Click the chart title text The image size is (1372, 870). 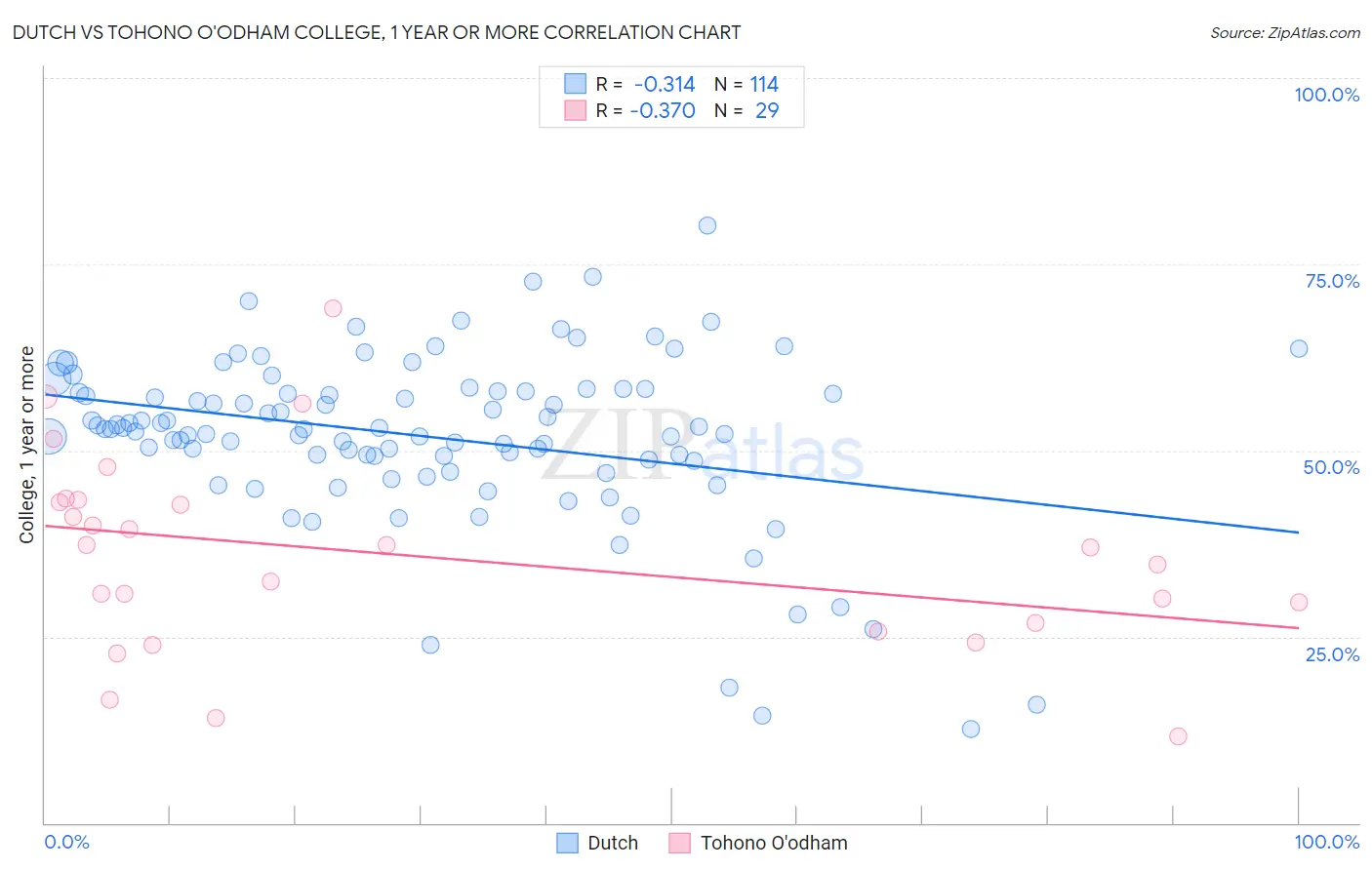377,32
